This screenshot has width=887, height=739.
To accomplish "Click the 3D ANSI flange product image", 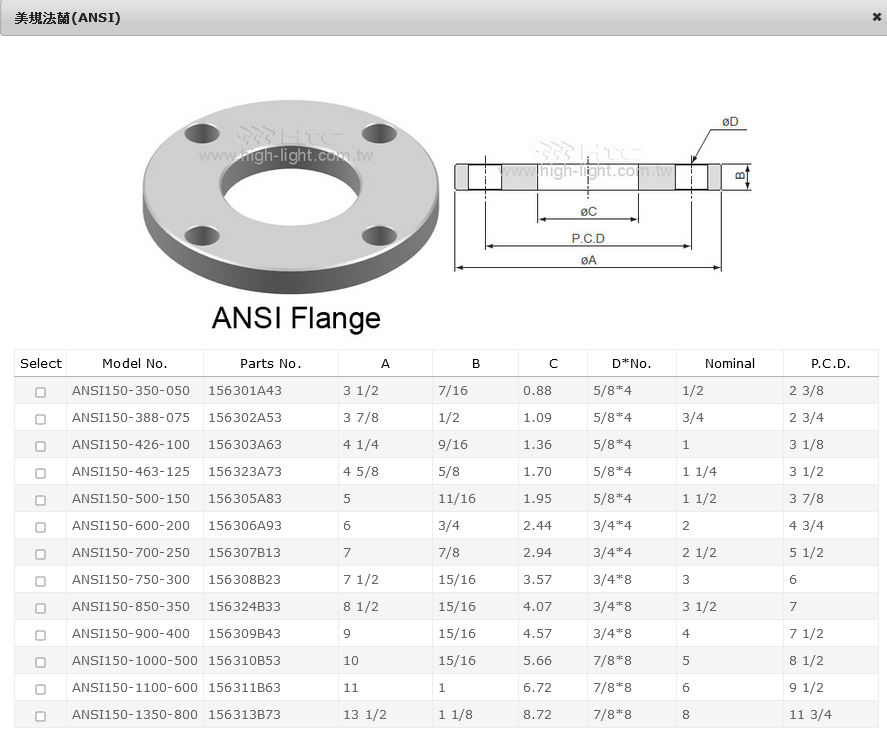I will [x=290, y=188].
